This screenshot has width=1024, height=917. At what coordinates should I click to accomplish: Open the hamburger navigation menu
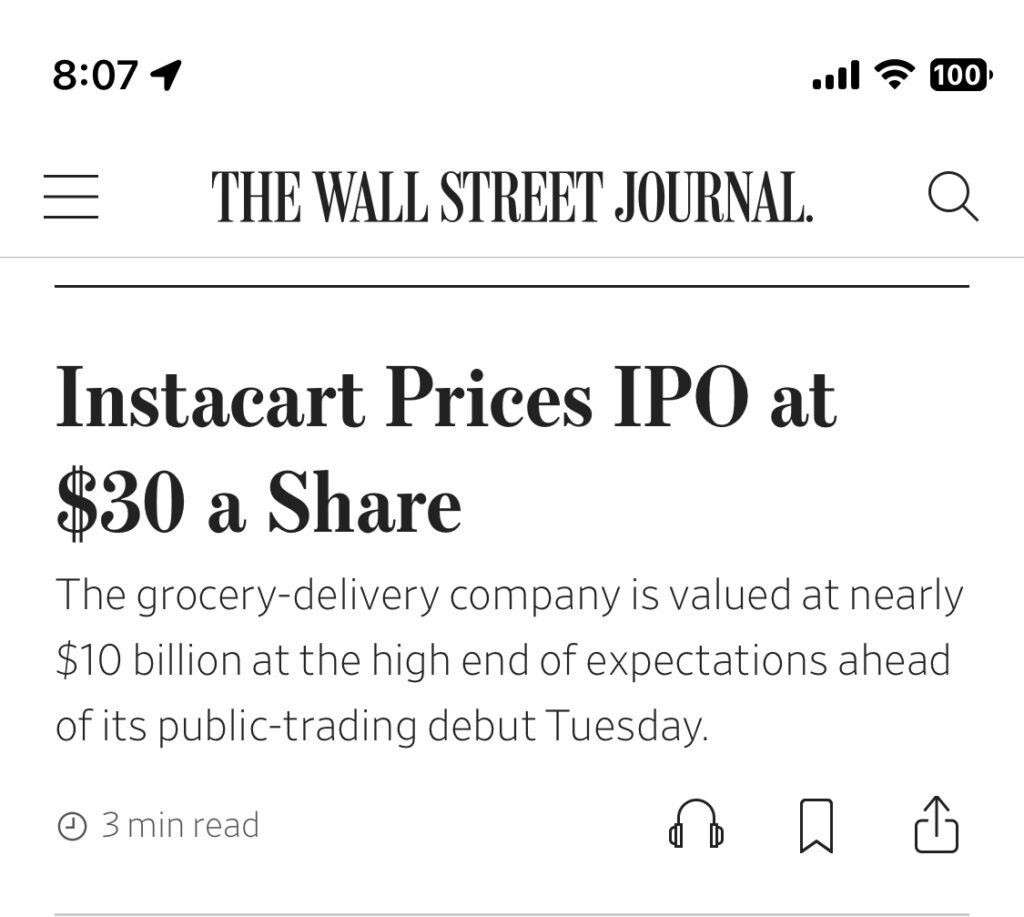[x=71, y=197]
